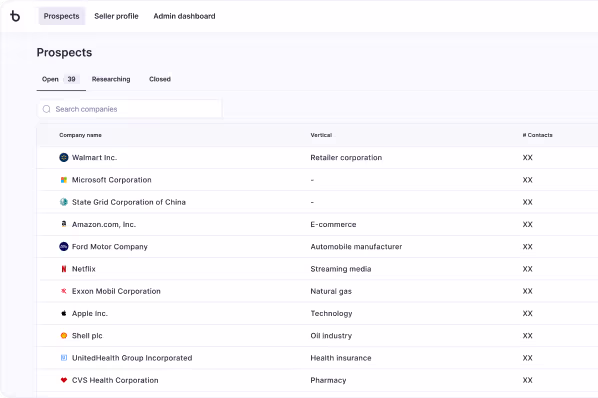Click the # Contacts column header
Image resolution: width=598 pixels, height=398 pixels.
click(x=537, y=135)
